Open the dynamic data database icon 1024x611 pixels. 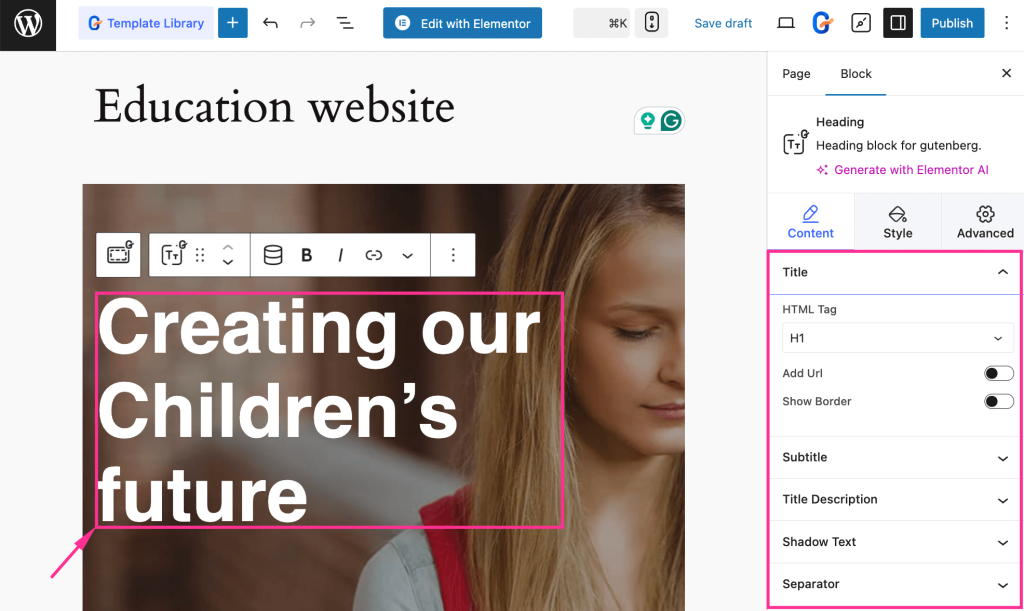(x=273, y=255)
